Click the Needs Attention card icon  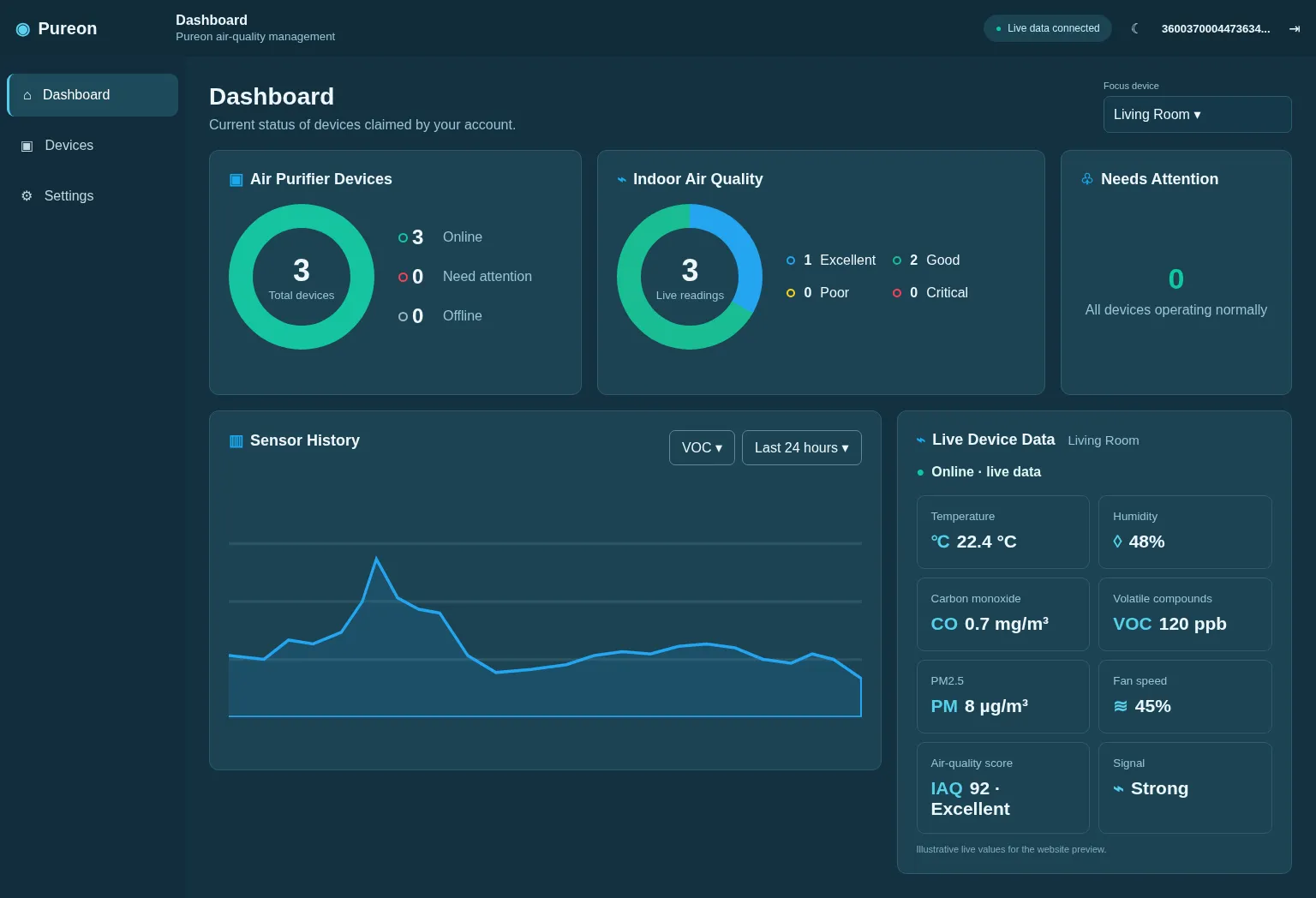pyautogui.click(x=1087, y=179)
